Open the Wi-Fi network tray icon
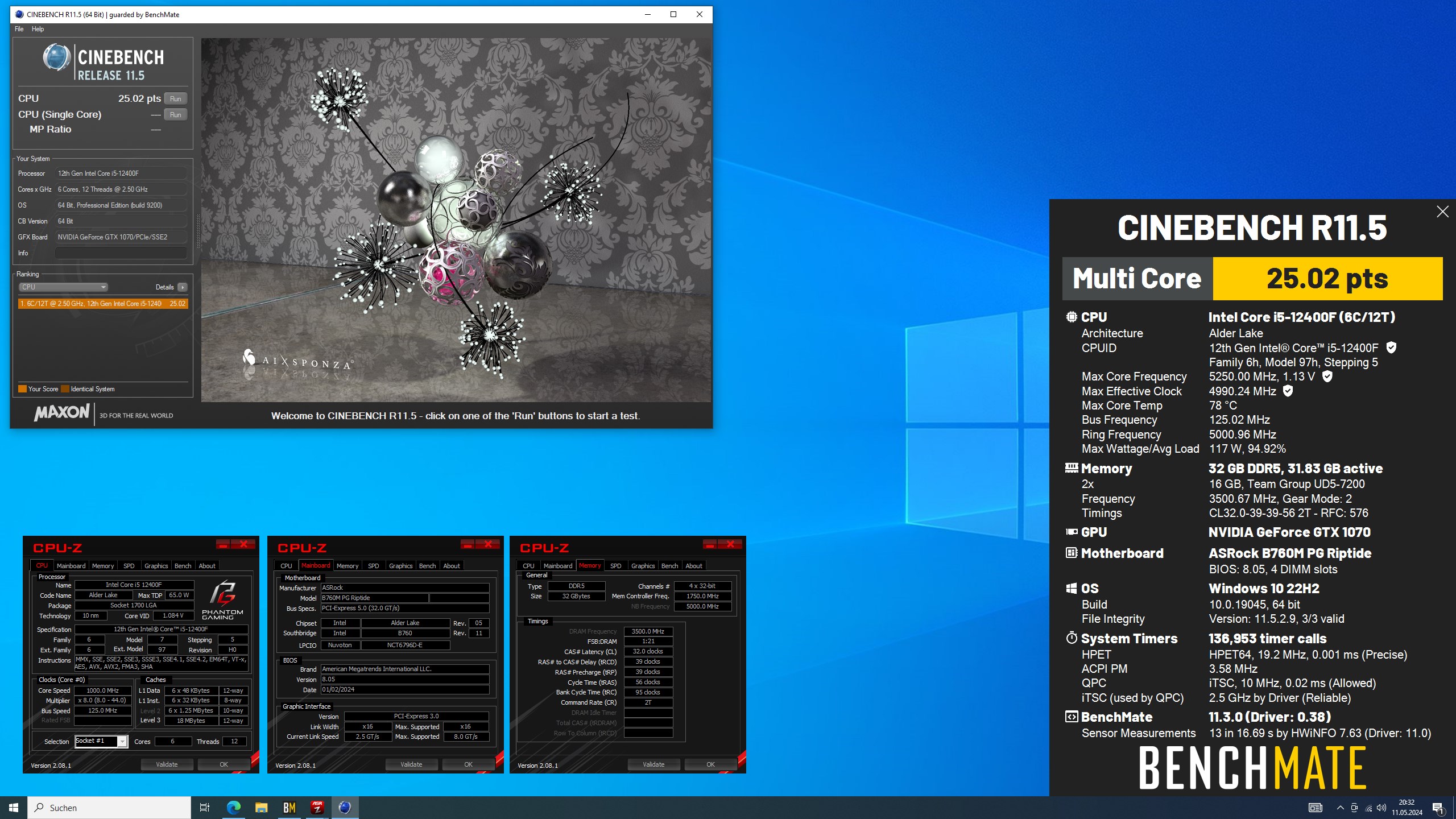This screenshot has width=1456, height=819. [x=1368, y=808]
